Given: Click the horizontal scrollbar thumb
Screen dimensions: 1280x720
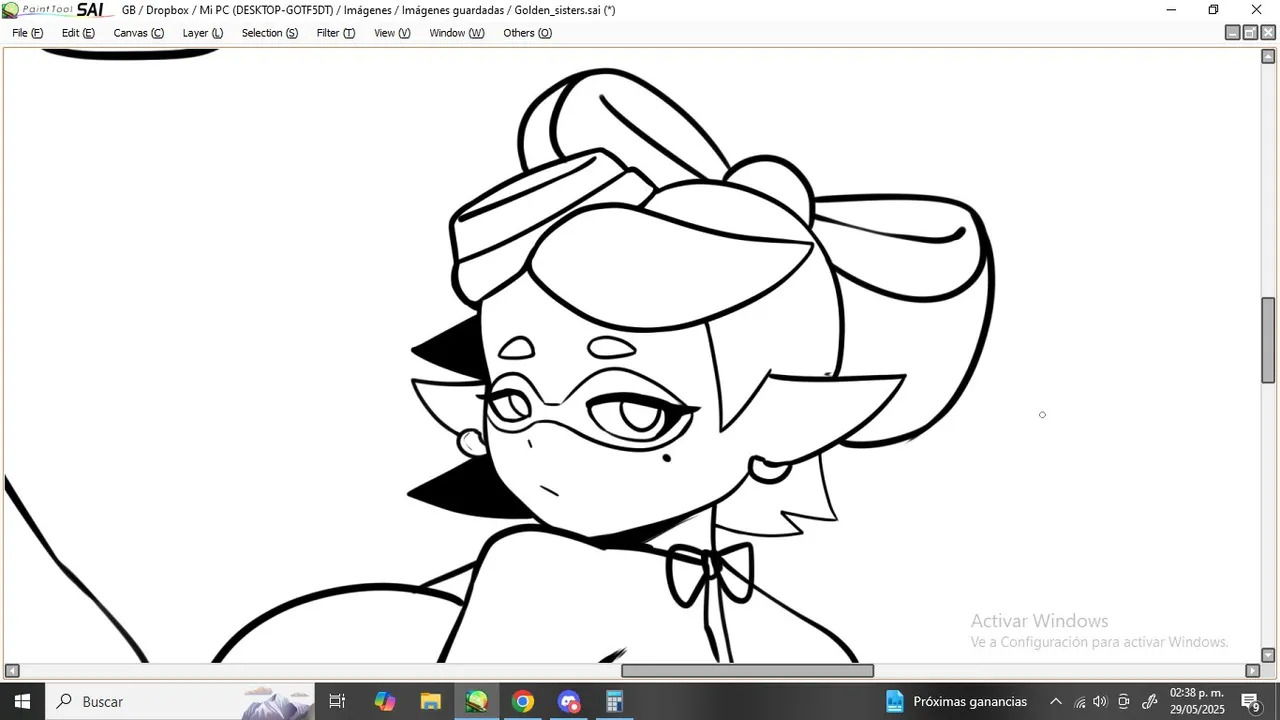Looking at the screenshot, I should (747, 671).
